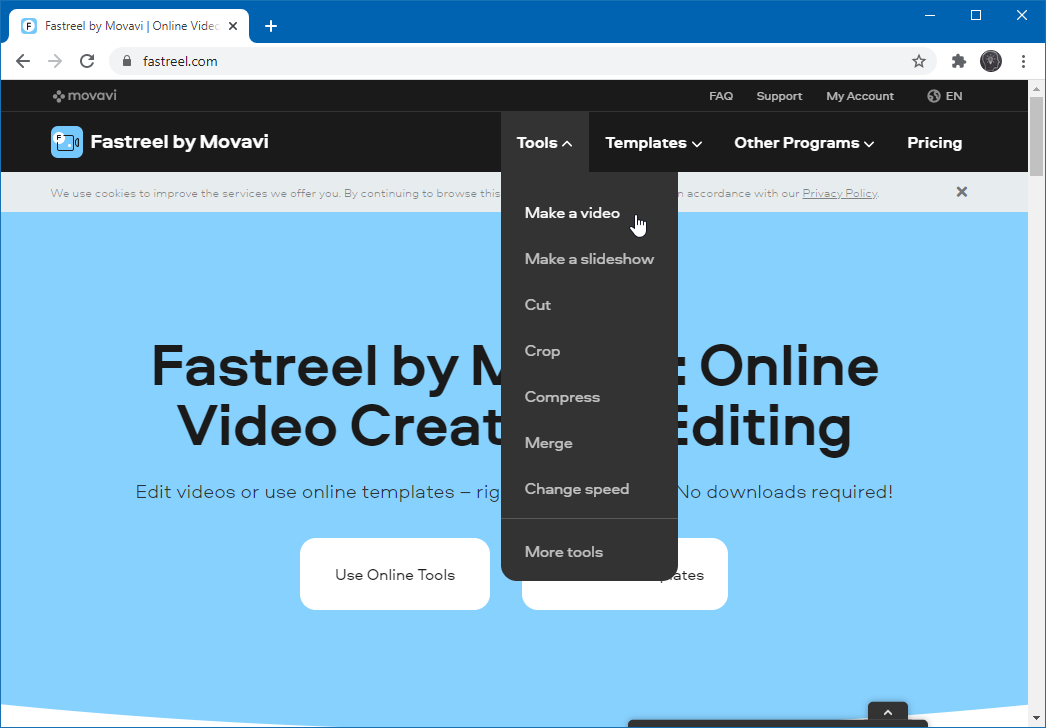
Task: Click the browser back arrow
Action: click(23, 61)
